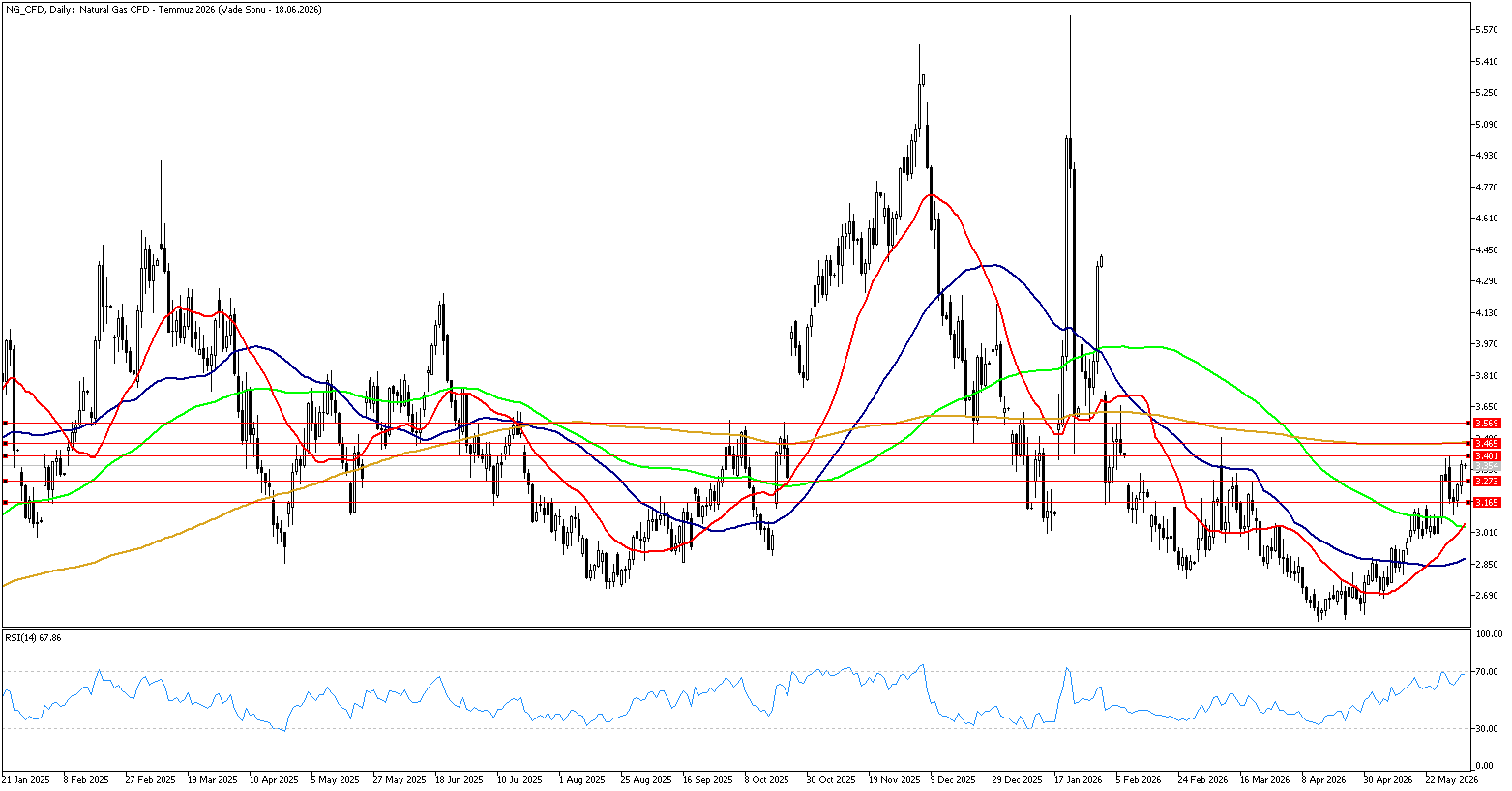Click the 5 Feb 2026 date label
The image size is (1512, 791).
tap(1140, 779)
